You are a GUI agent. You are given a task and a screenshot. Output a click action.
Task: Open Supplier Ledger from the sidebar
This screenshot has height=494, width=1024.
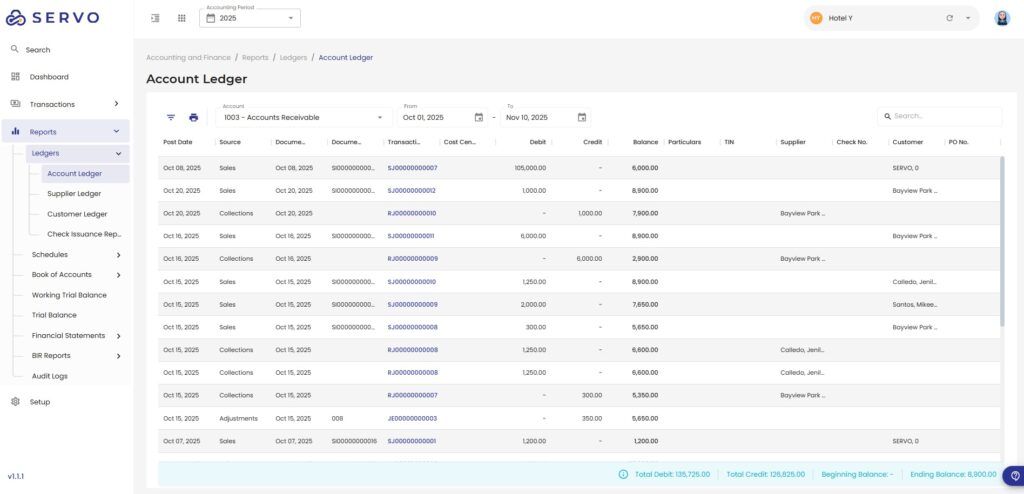pyautogui.click(x=74, y=194)
